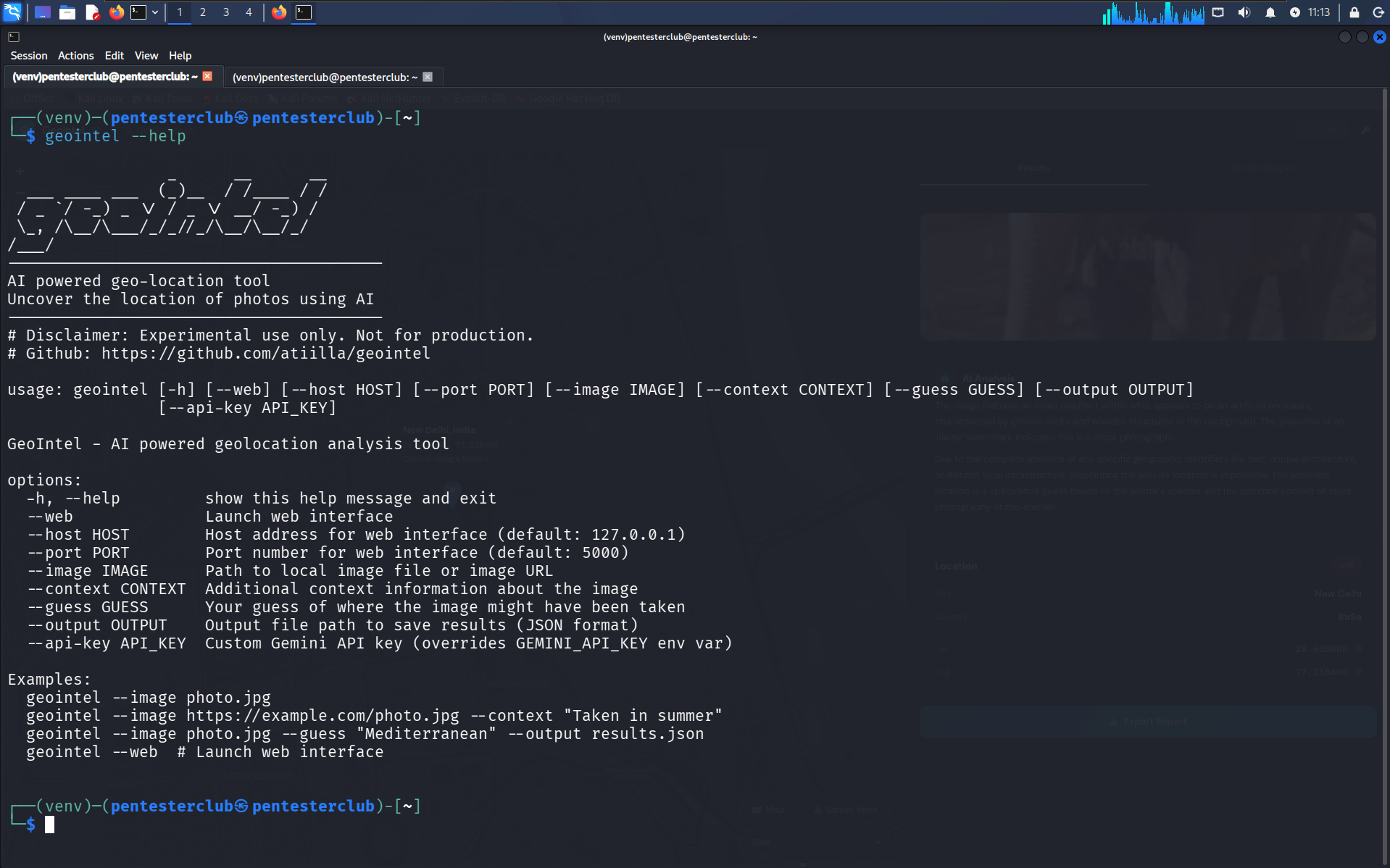Switch to workspace 4
Image resolution: width=1390 pixels, height=868 pixels.
point(249,12)
